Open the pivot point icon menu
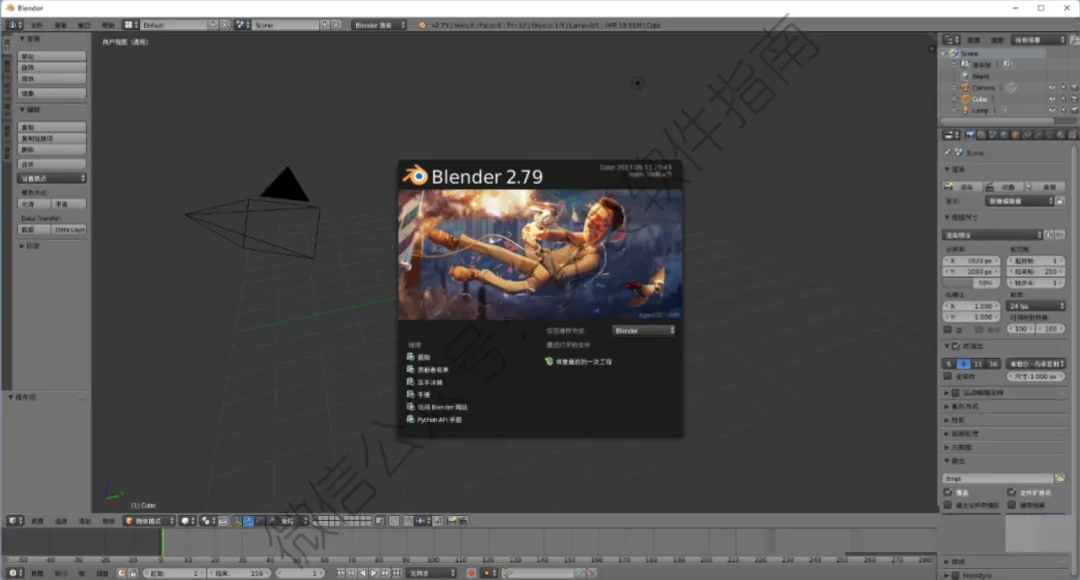Viewport: 1080px width, 580px height. (x=207, y=521)
